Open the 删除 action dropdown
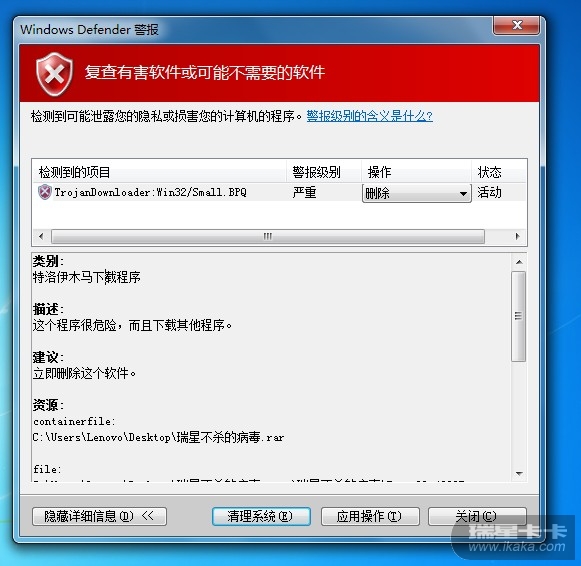 coord(416,193)
